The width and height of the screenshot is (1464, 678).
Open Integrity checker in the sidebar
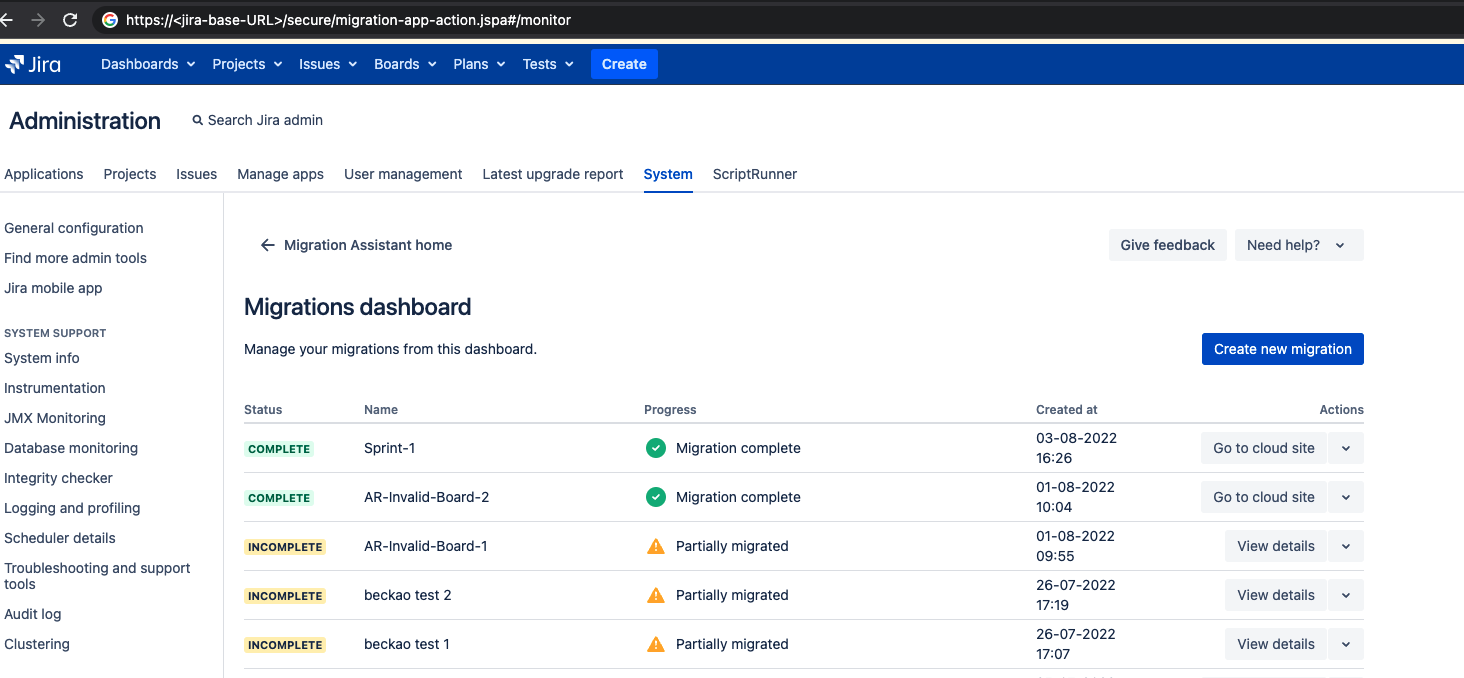coord(58,478)
